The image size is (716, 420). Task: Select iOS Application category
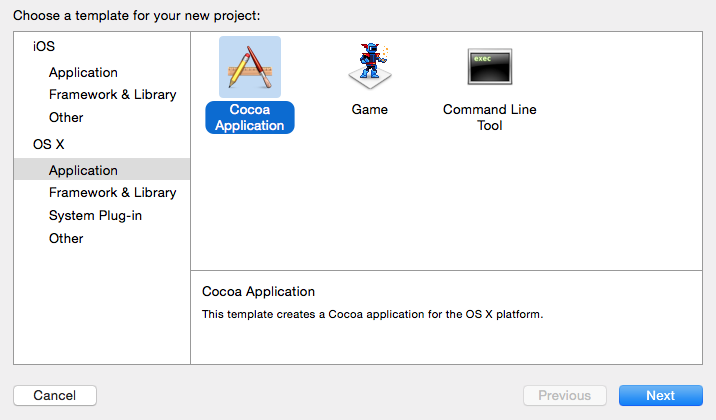pyautogui.click(x=83, y=72)
